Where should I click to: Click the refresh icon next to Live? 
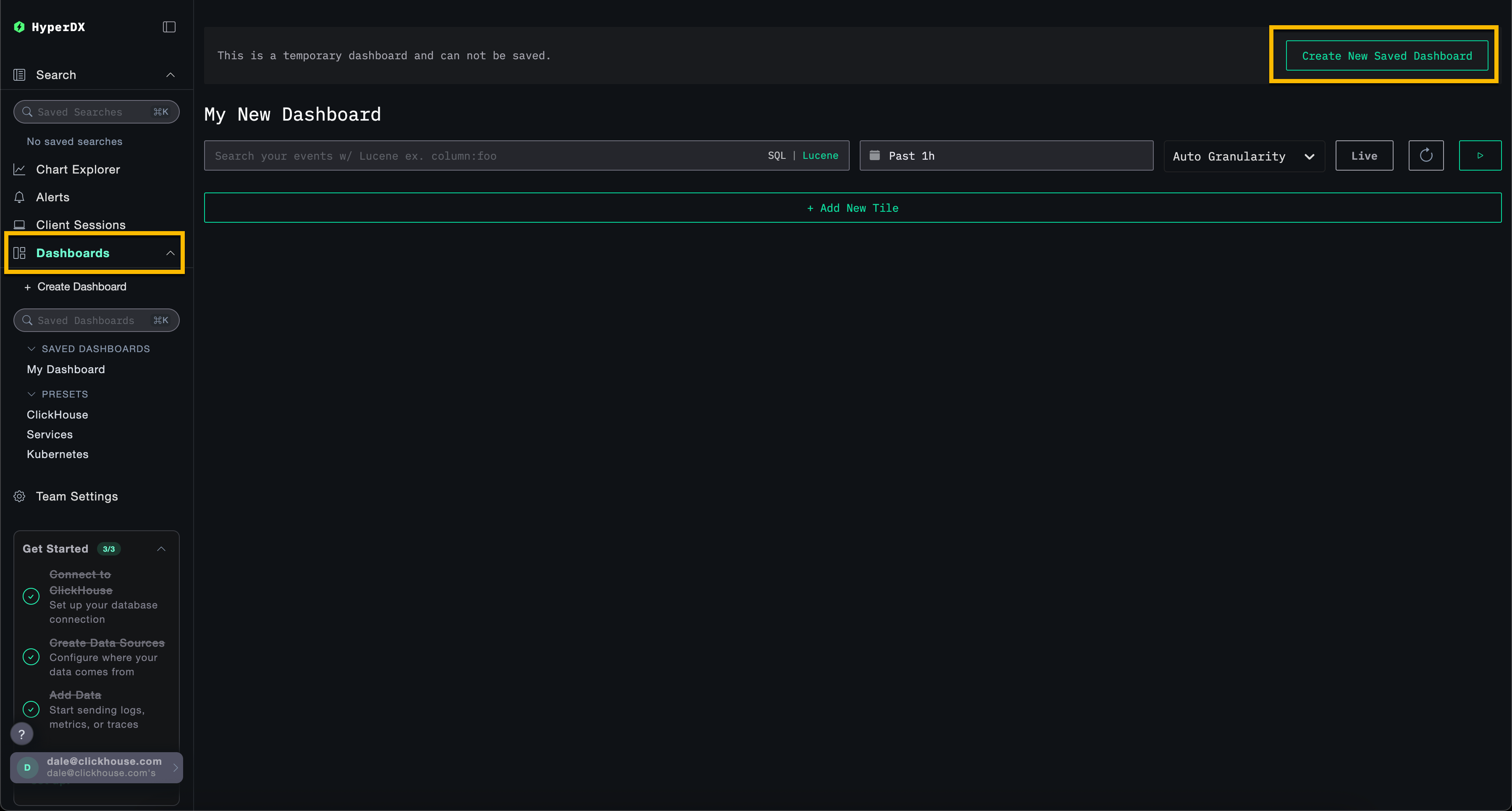tap(1426, 155)
